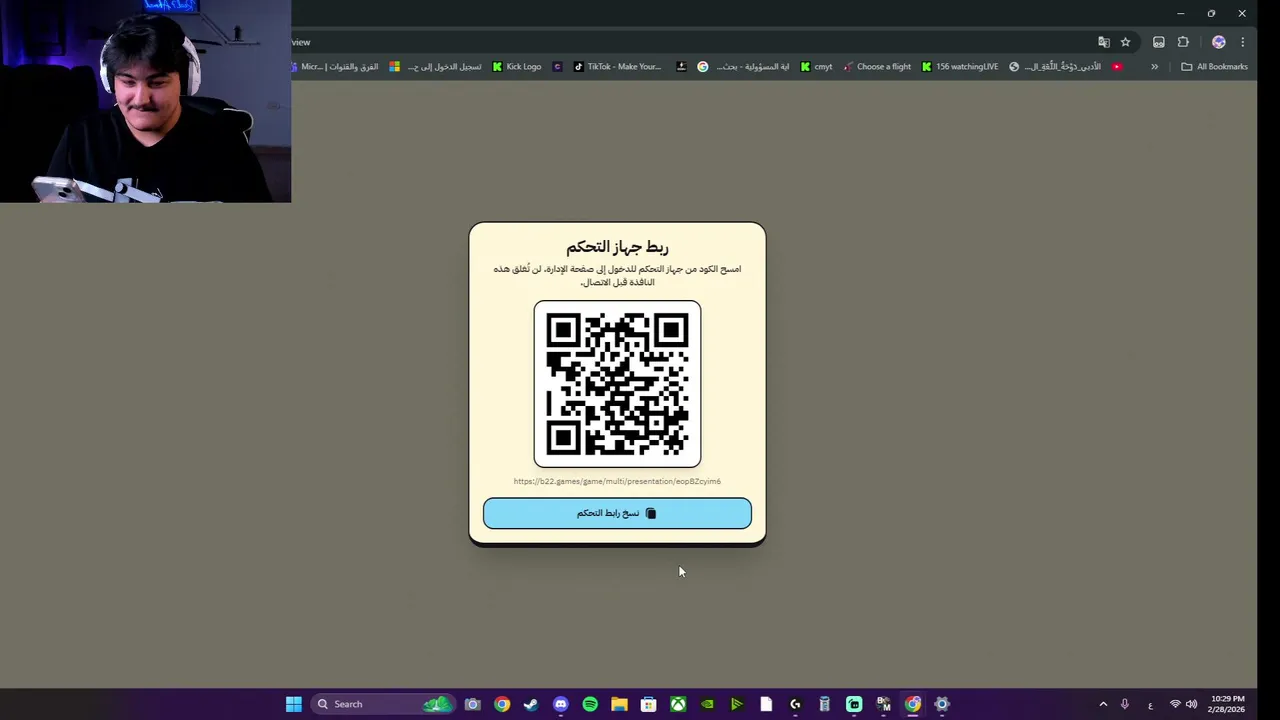This screenshot has width=1280, height=720.
Task: Launch Steam from the taskbar
Action: [x=531, y=704]
